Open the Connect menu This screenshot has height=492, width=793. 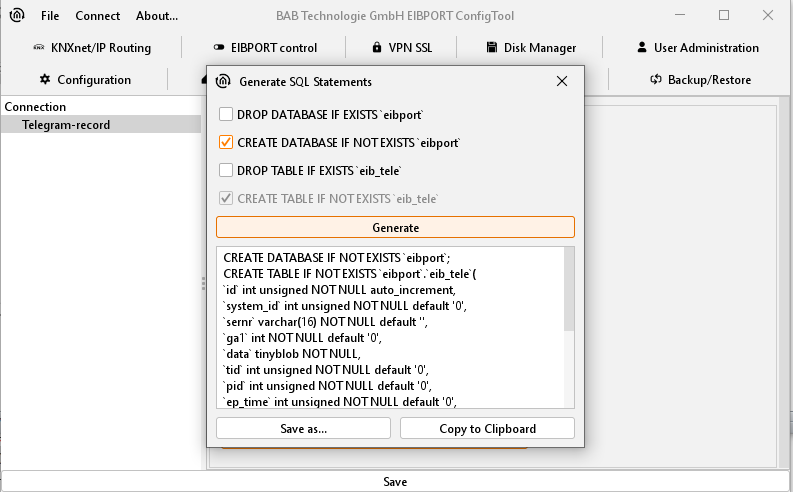tap(97, 15)
